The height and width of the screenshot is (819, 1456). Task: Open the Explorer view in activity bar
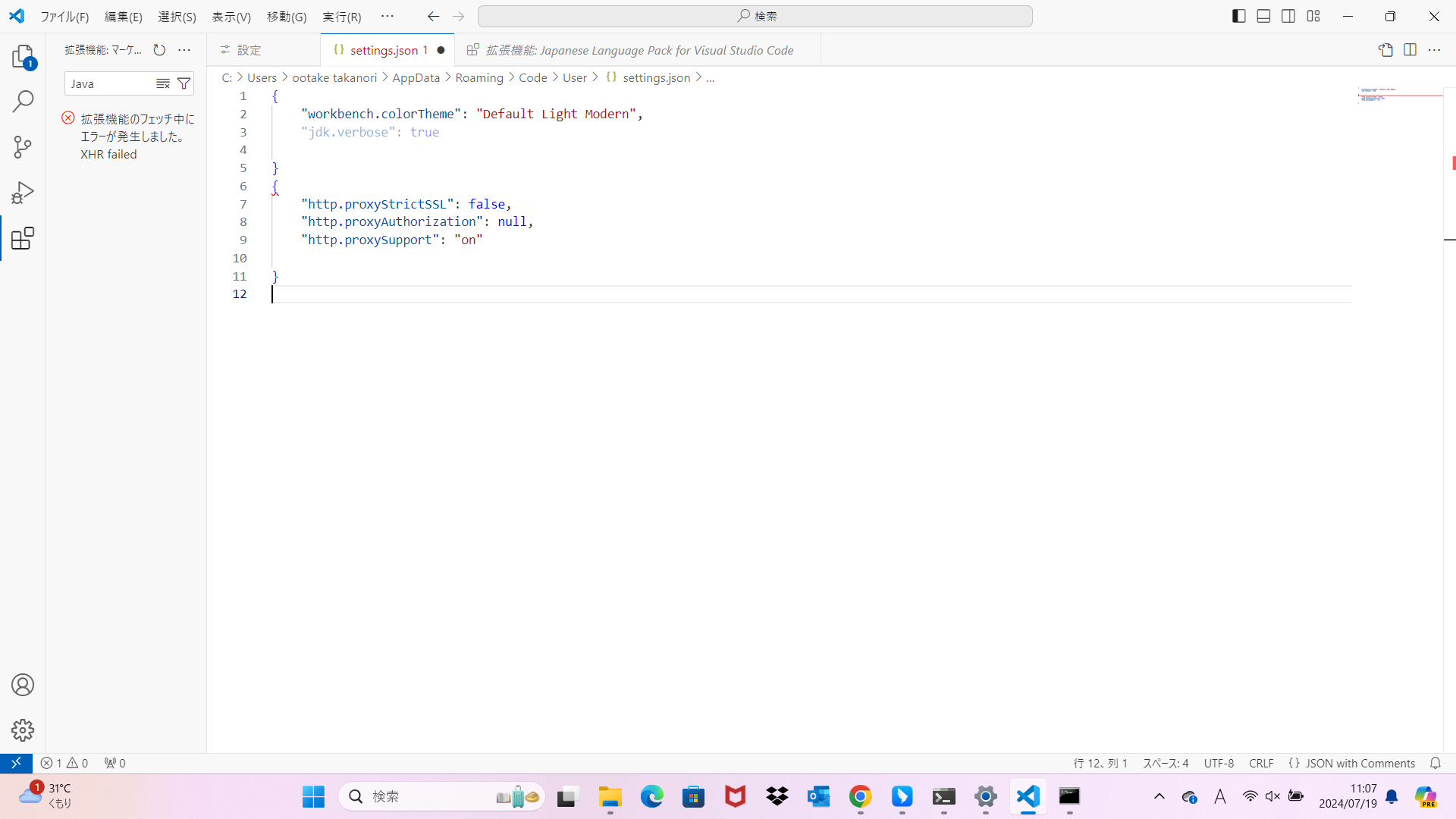pyautogui.click(x=23, y=56)
